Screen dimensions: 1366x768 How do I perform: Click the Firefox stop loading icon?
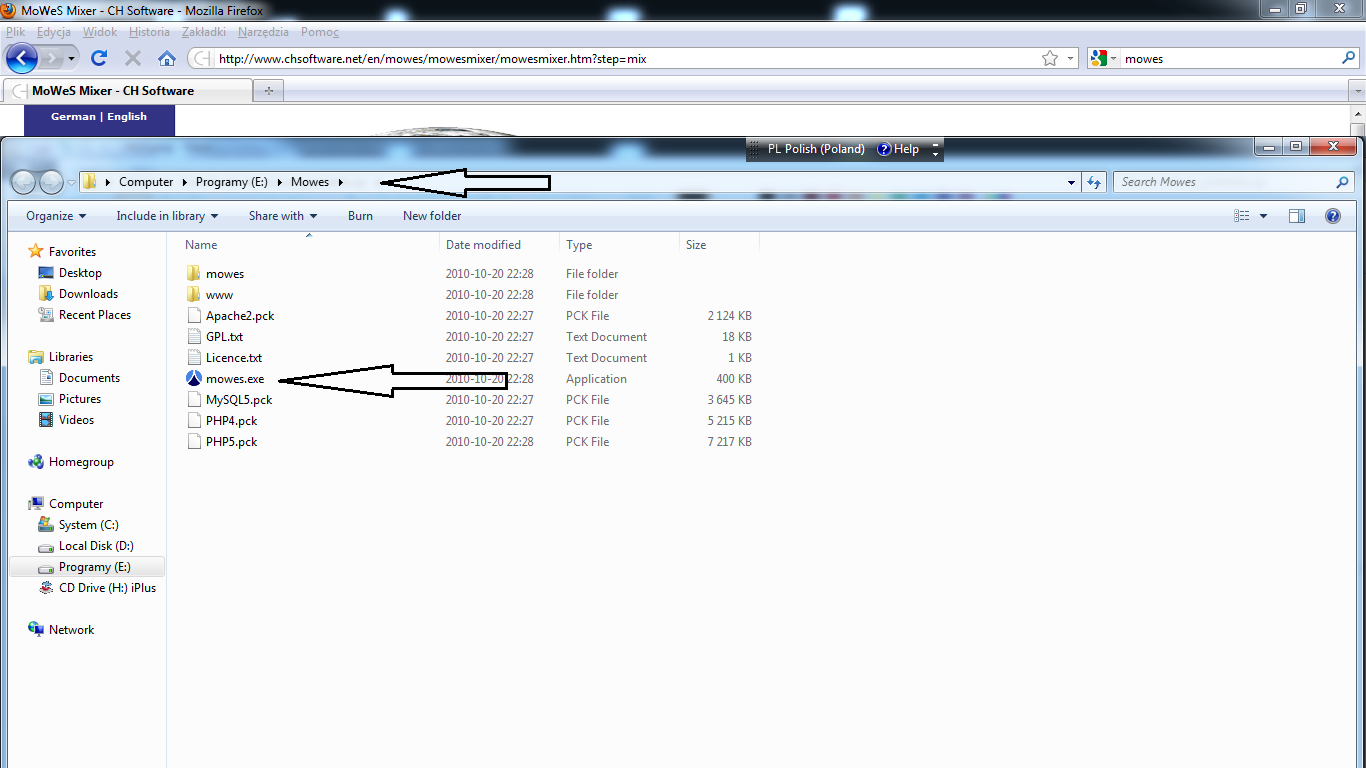click(133, 58)
